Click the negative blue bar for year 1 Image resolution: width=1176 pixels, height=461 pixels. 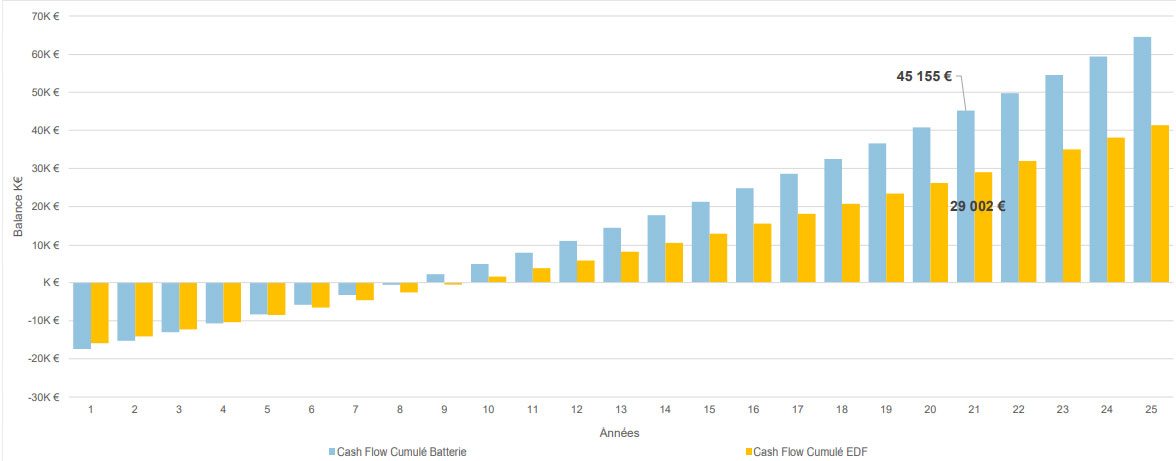(x=82, y=315)
